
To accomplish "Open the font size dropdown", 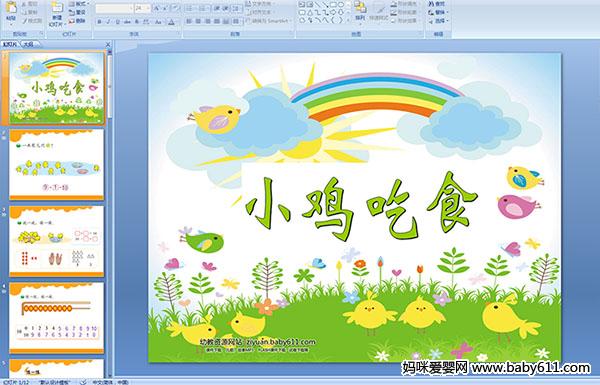I will (142, 8).
